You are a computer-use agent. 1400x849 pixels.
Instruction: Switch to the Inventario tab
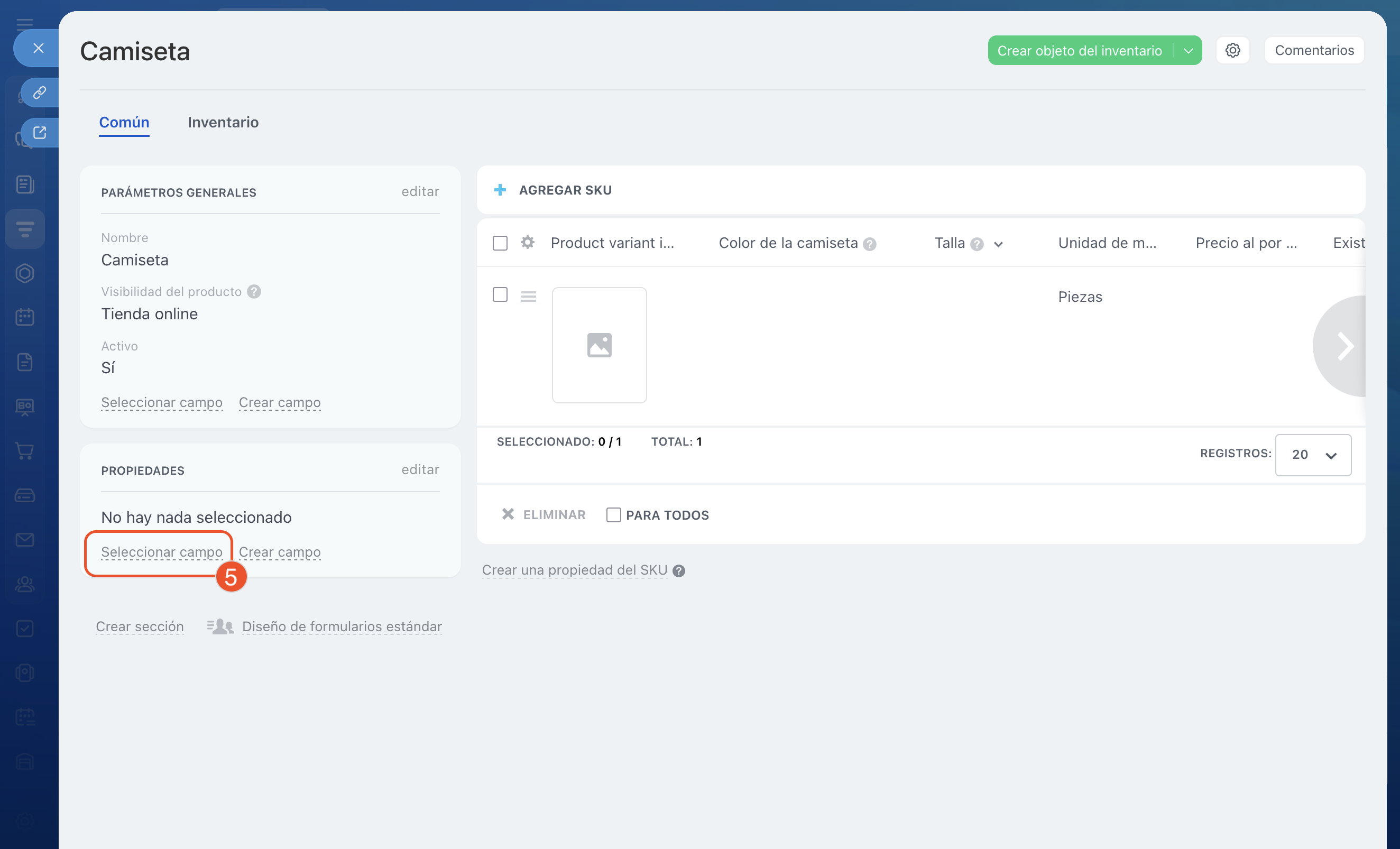click(x=223, y=122)
